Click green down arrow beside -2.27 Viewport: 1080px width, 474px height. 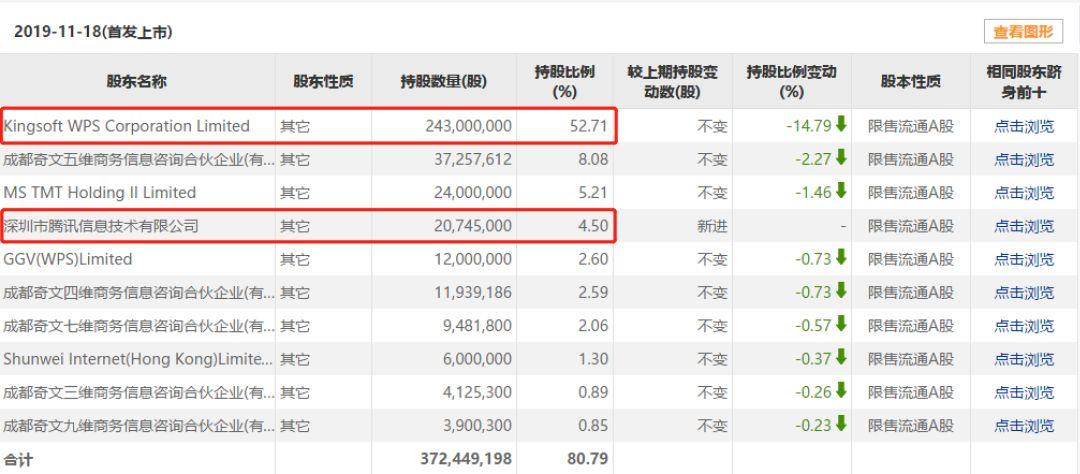coord(841,159)
